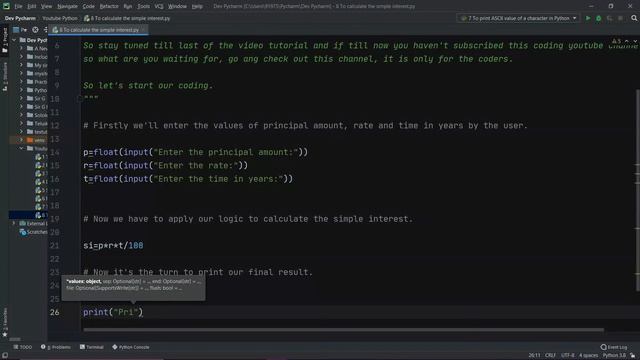Expand the 'Solole' folder chevron
The width and height of the screenshot is (640, 360).
coord(22,115)
